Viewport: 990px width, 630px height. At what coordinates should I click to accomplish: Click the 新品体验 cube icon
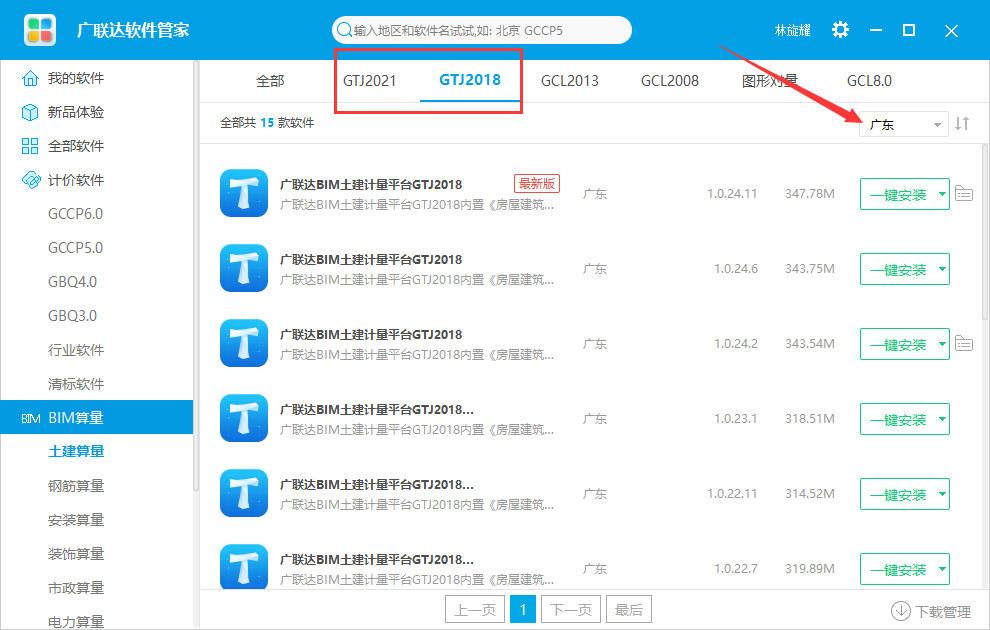30,112
